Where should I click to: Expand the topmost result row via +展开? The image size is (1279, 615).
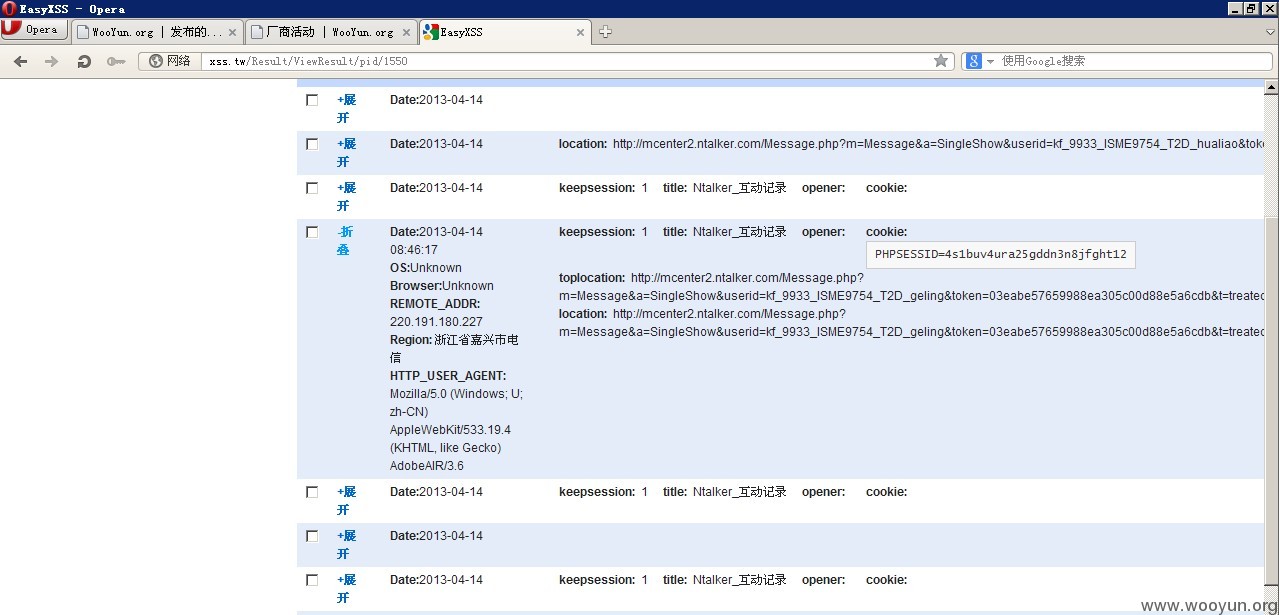click(346, 109)
